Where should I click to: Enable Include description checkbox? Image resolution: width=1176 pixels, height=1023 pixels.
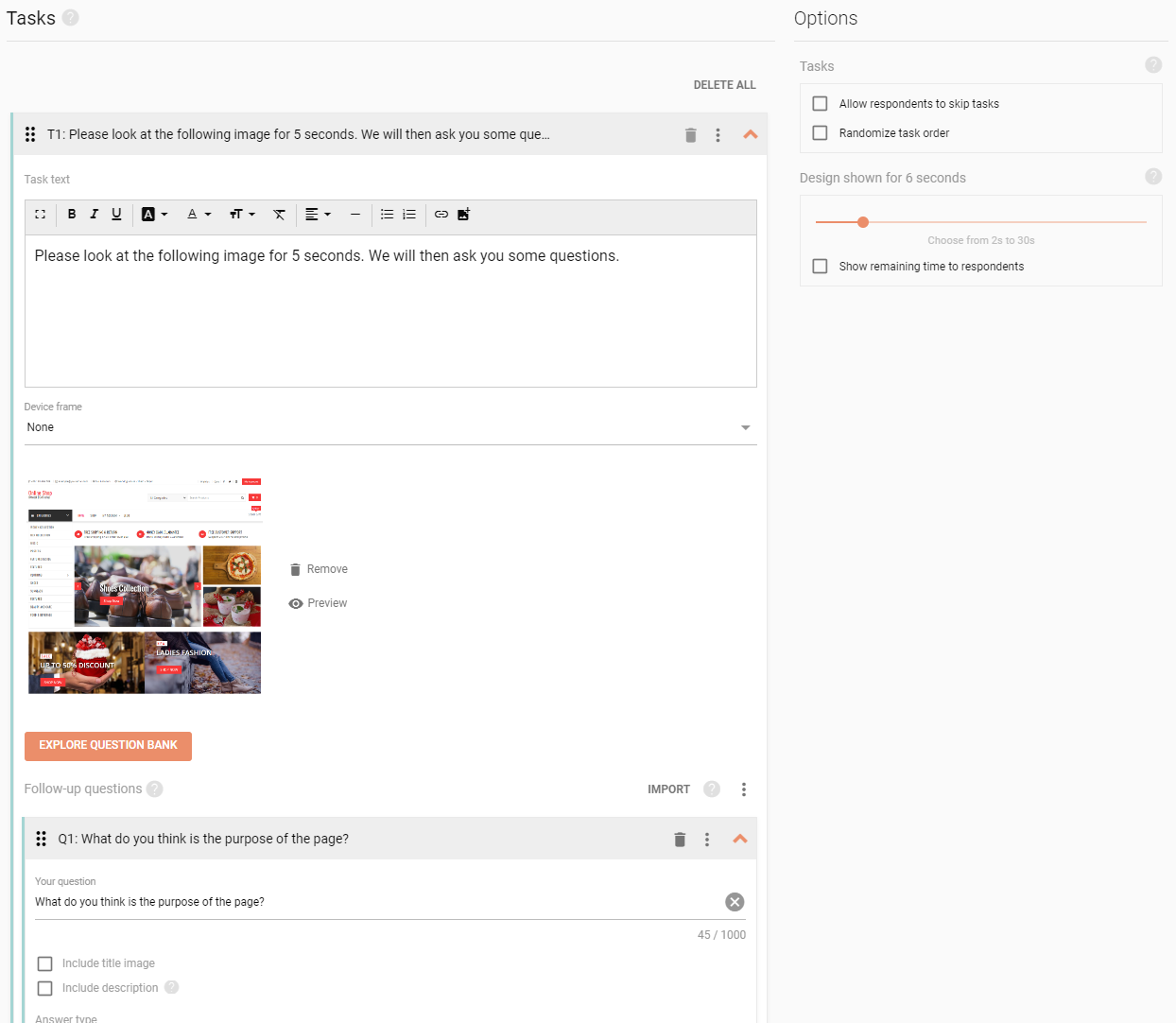pos(44,988)
